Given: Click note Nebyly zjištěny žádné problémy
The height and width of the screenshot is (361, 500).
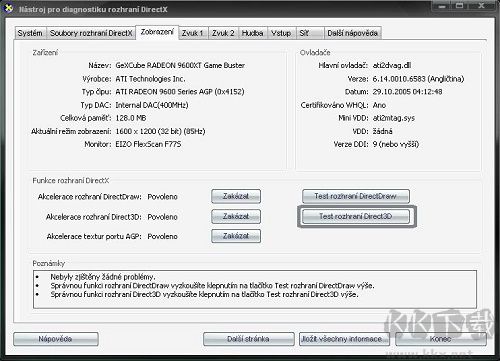Looking at the screenshot, I should click(x=103, y=277).
